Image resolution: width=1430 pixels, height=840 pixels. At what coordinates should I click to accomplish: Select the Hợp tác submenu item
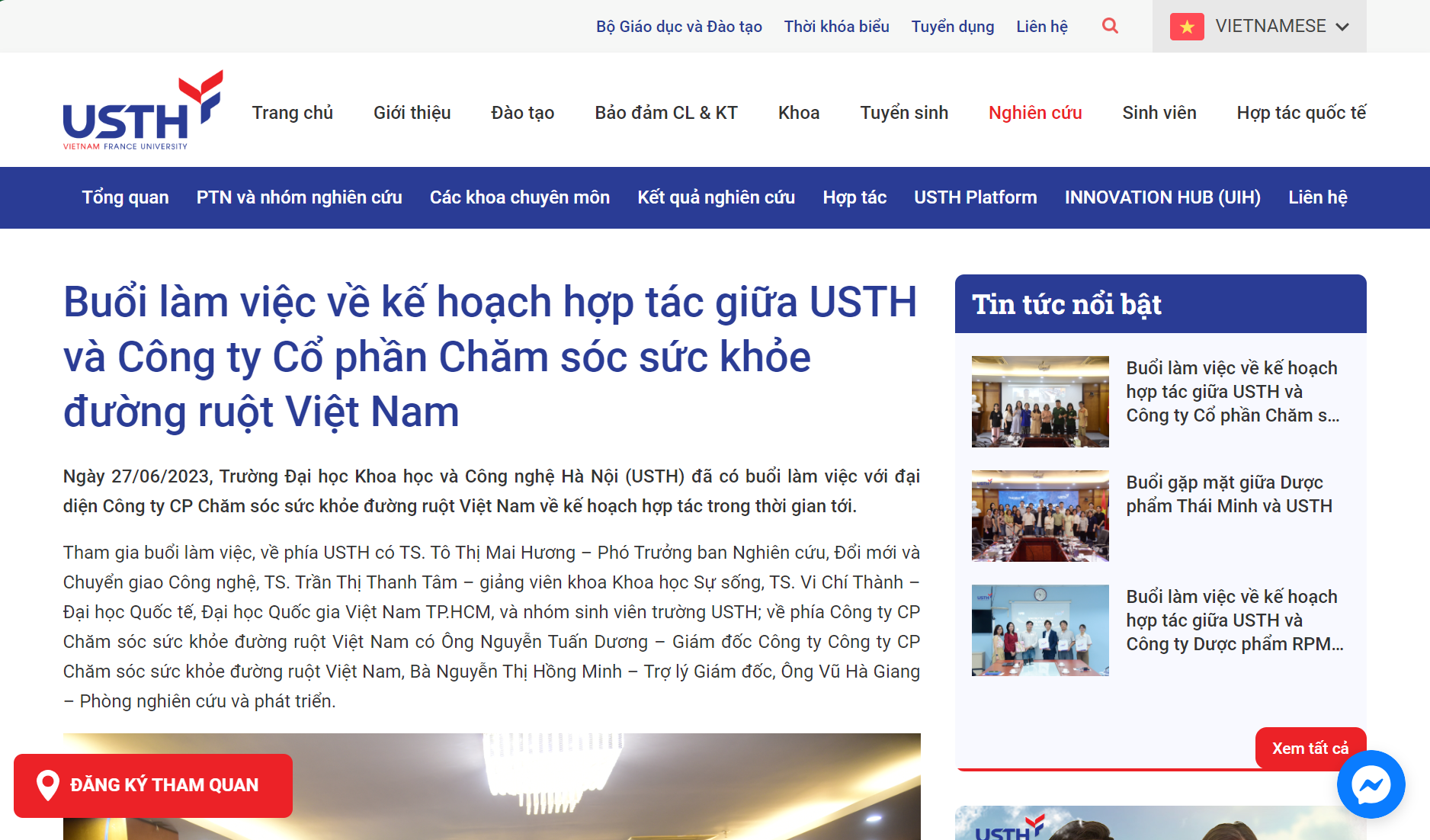pyautogui.click(x=854, y=197)
